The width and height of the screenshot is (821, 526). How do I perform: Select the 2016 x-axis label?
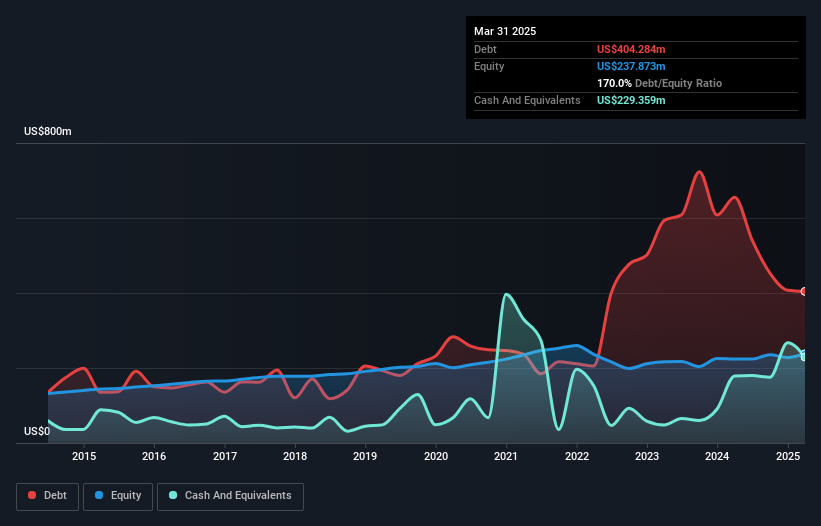[x=154, y=456]
